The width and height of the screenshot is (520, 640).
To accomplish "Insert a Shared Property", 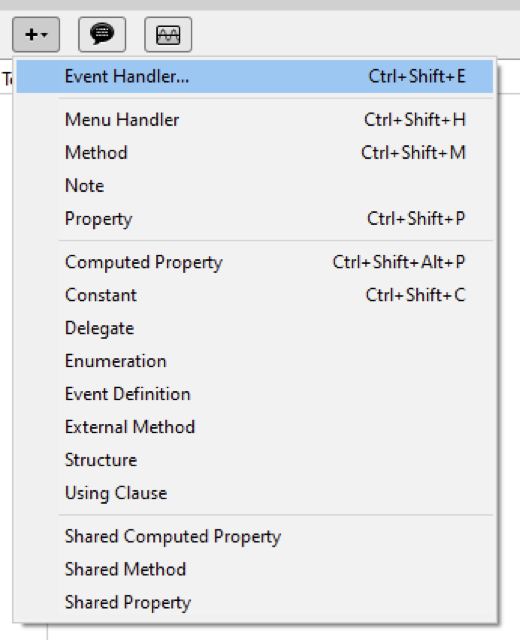I will point(255,603).
